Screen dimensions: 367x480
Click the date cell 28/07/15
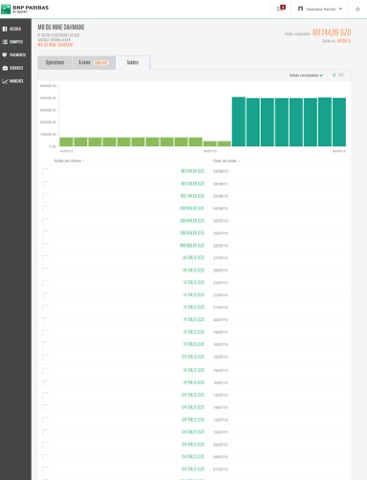pos(221,246)
